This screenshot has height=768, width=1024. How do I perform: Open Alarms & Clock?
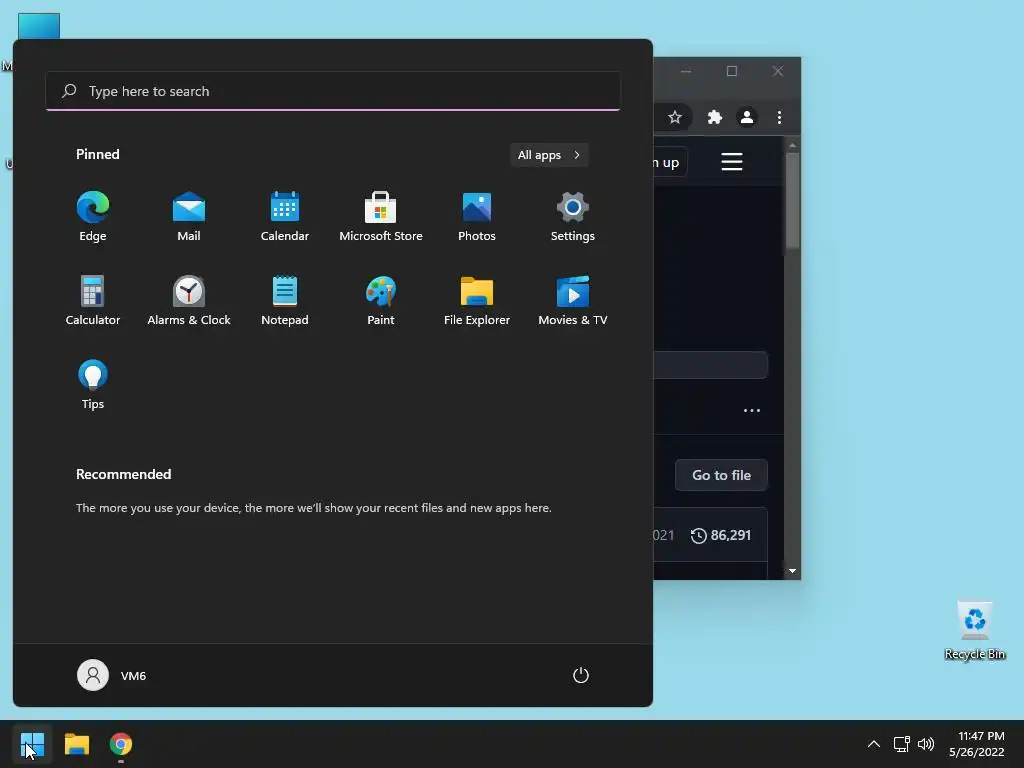coord(189,301)
